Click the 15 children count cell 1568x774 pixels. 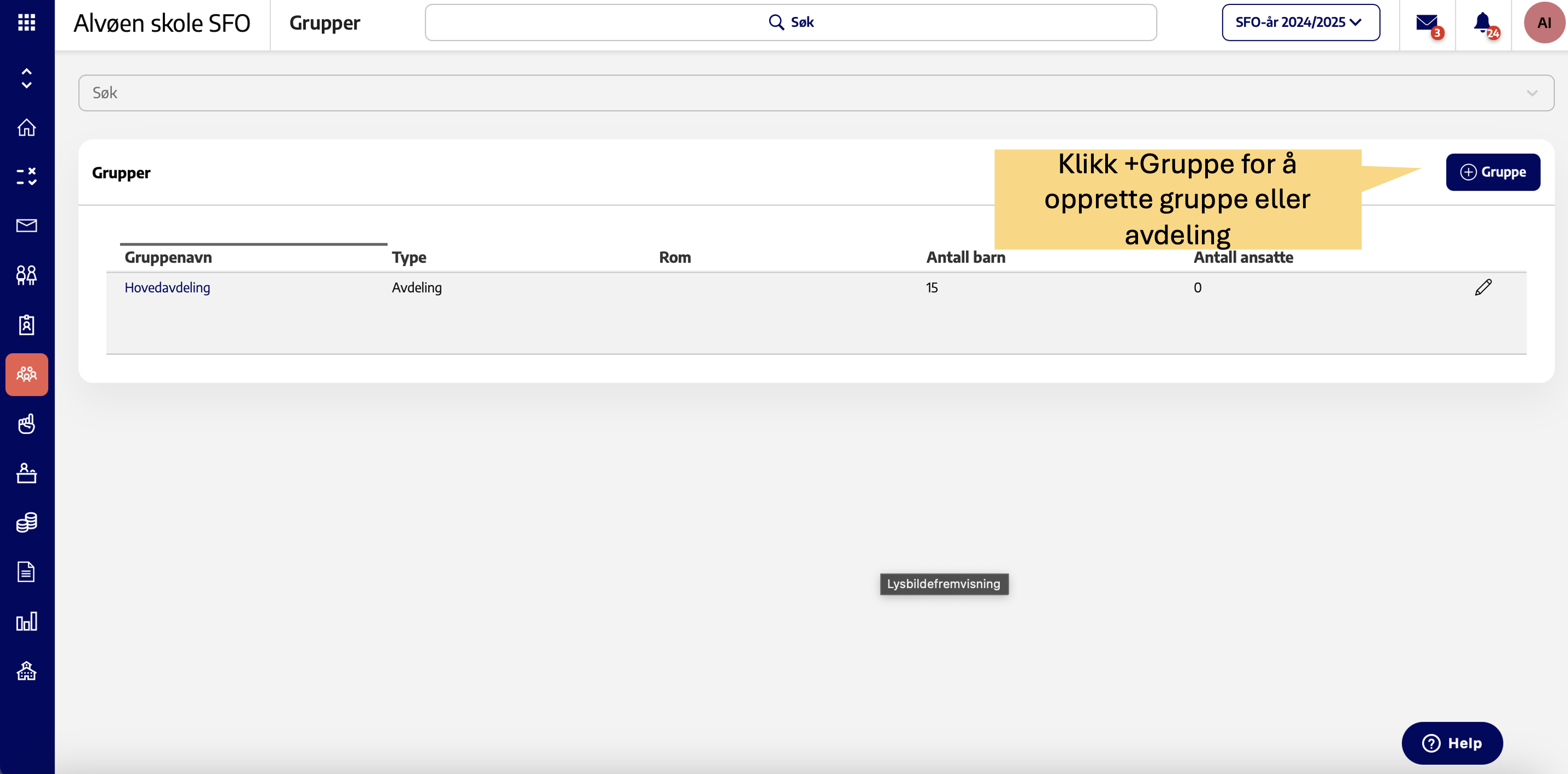tap(932, 288)
